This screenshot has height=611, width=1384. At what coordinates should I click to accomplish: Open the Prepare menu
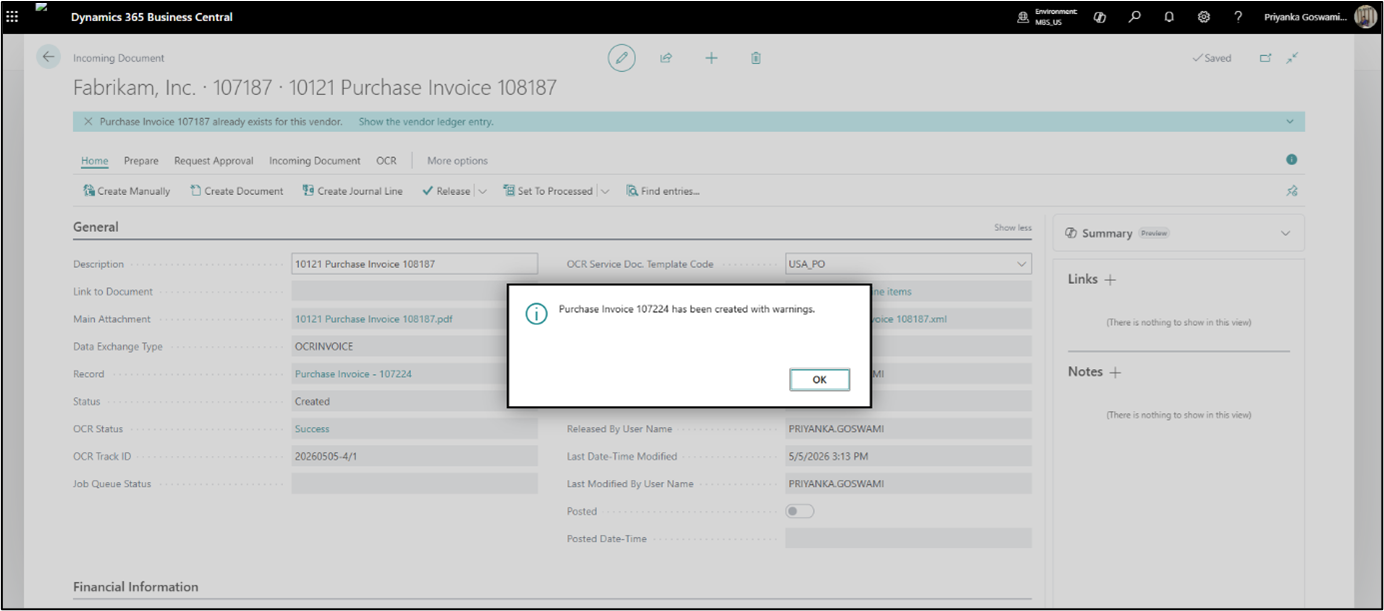(x=141, y=161)
